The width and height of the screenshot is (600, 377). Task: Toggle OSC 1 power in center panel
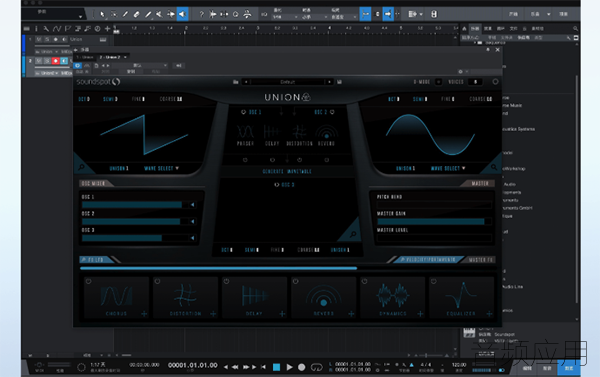[243, 112]
